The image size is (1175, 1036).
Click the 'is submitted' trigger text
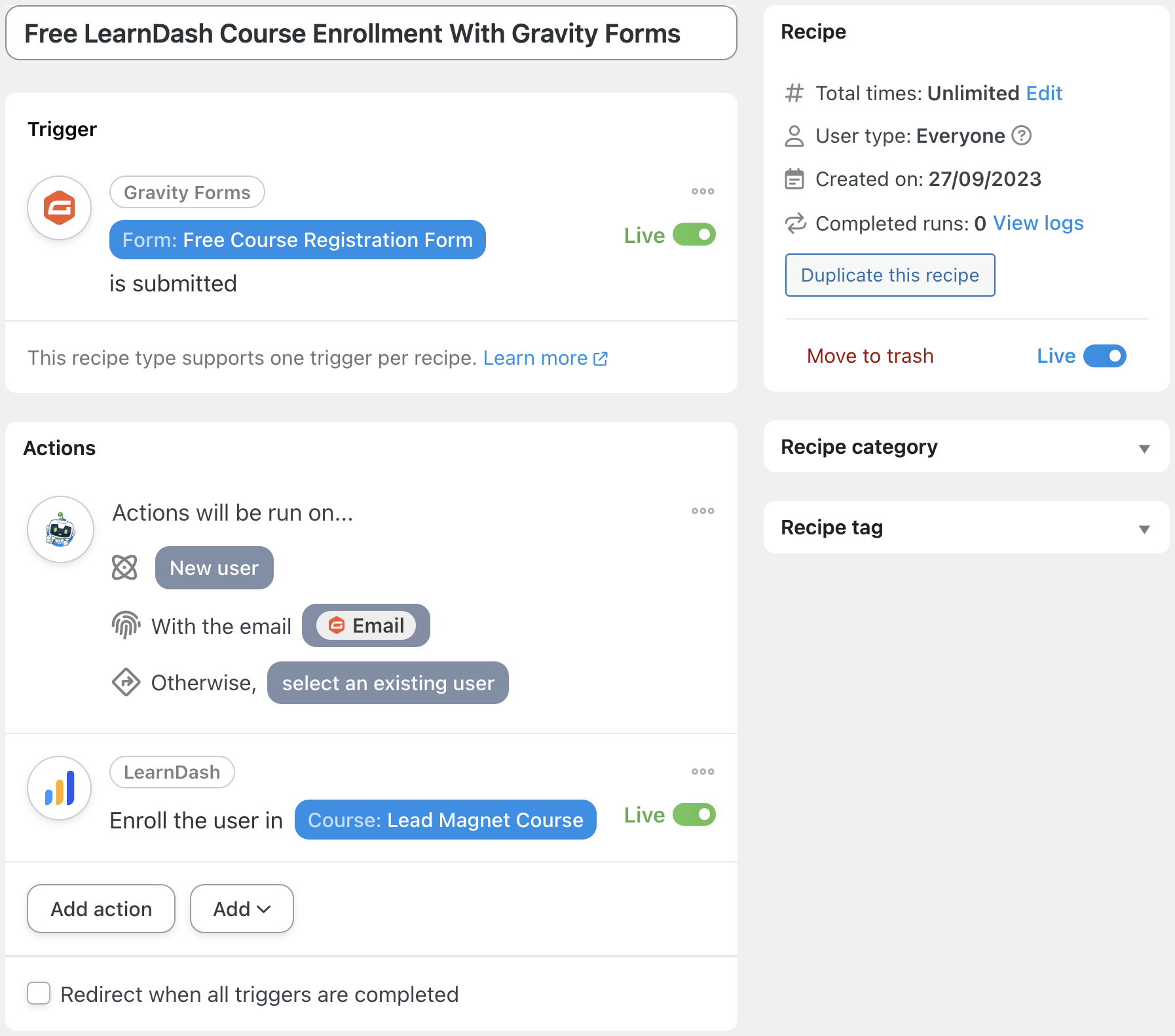[173, 284]
